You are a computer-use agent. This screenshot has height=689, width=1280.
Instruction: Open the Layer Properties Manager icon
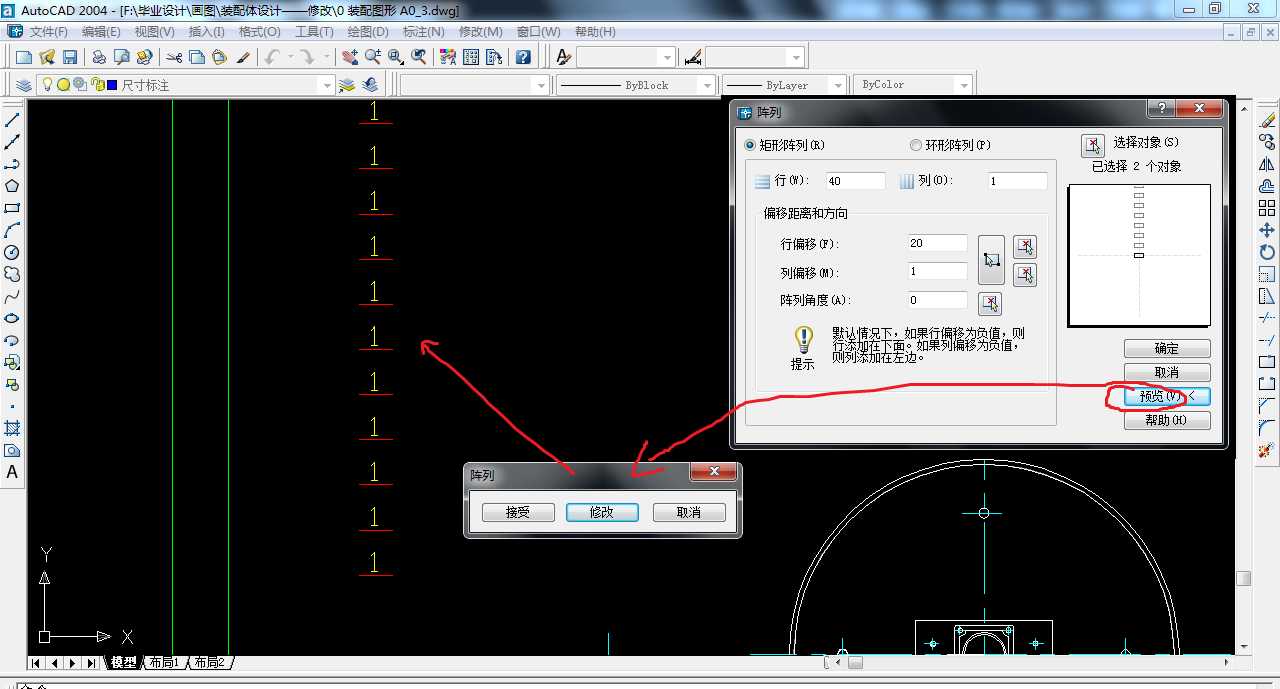[24, 85]
